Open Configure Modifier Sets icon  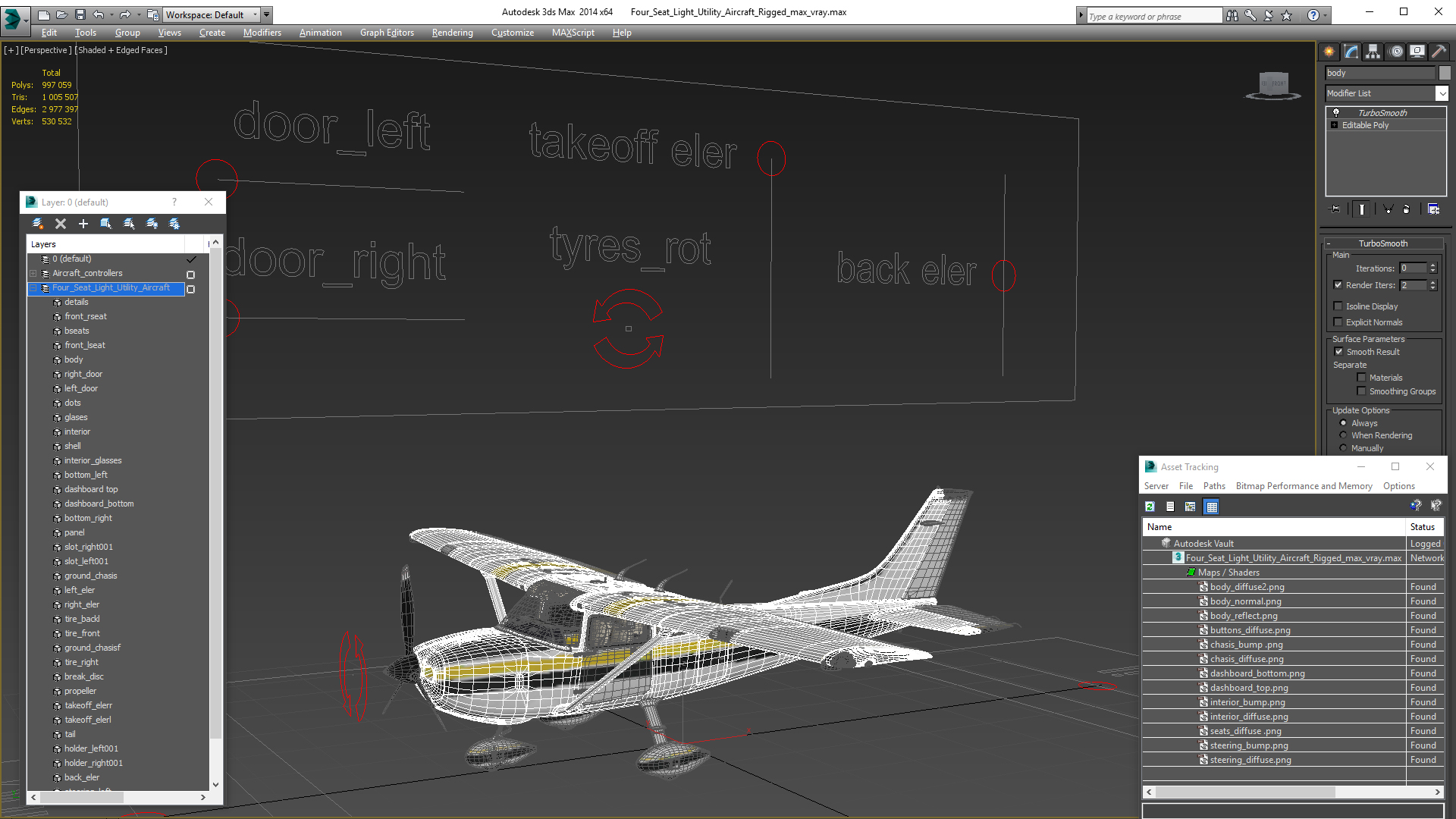point(1433,209)
